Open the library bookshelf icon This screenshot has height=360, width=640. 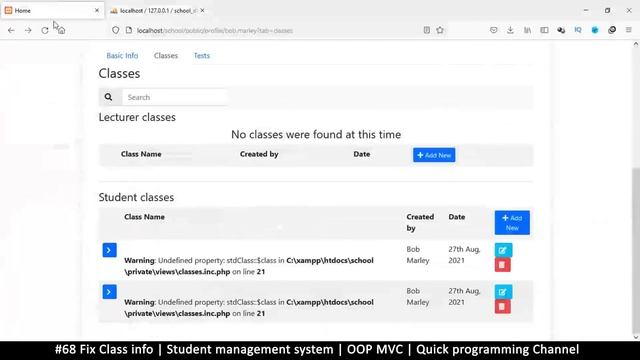coord(527,30)
